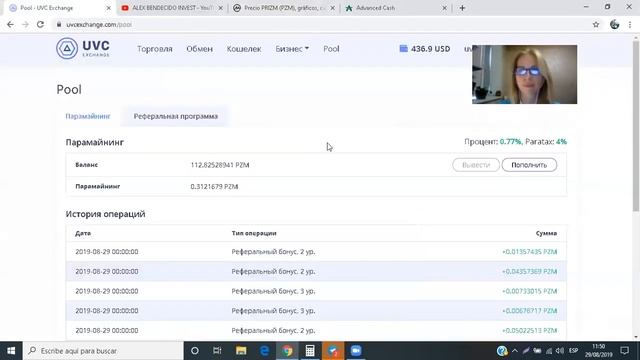Viewport: 640px width, 360px height.
Task: Close the Precio PRIZM tab
Action: coord(332,8)
